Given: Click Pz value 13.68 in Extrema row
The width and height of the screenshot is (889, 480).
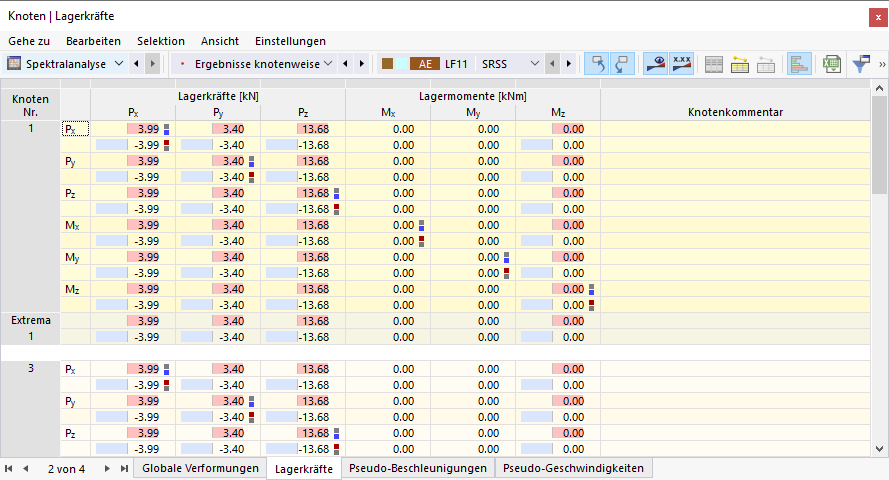Looking at the screenshot, I should click(x=303, y=321).
